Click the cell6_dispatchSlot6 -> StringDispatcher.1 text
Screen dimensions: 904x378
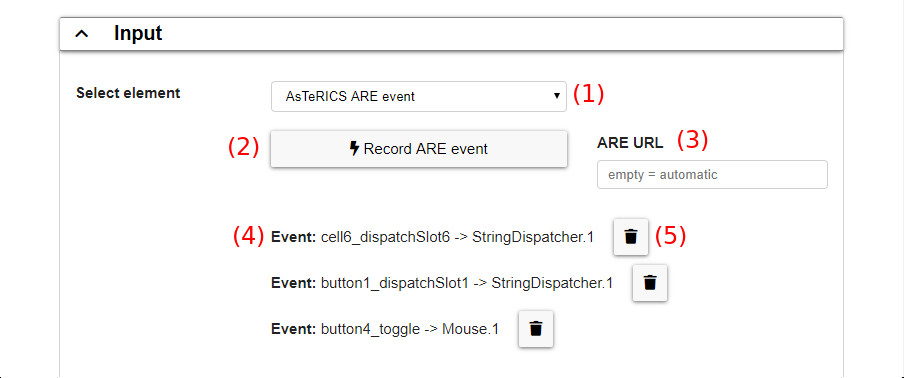[457, 237]
